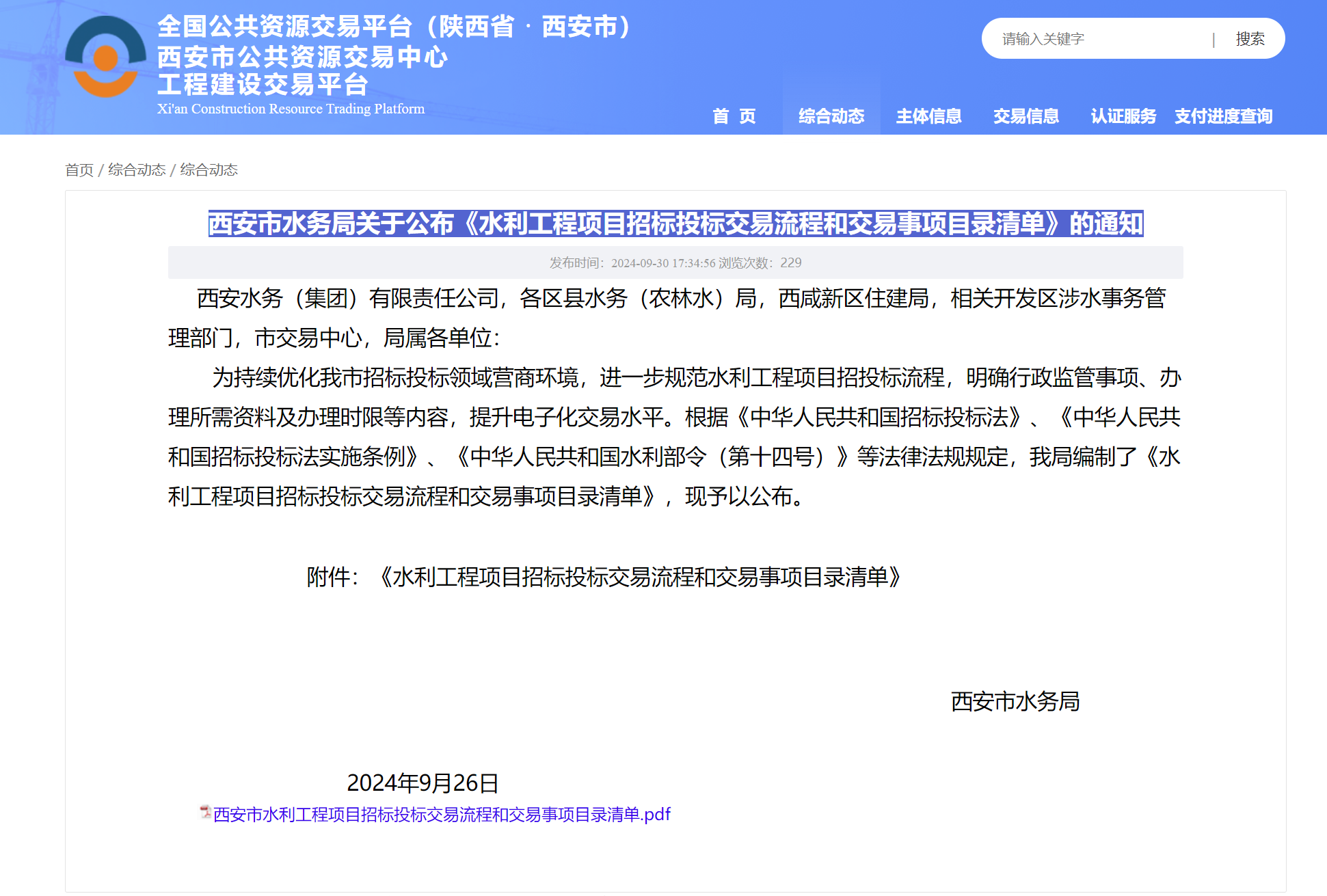Viewport: 1327px width, 896px height.
Task: Click the first 综合动态 breadcrumb link
Action: (137, 169)
